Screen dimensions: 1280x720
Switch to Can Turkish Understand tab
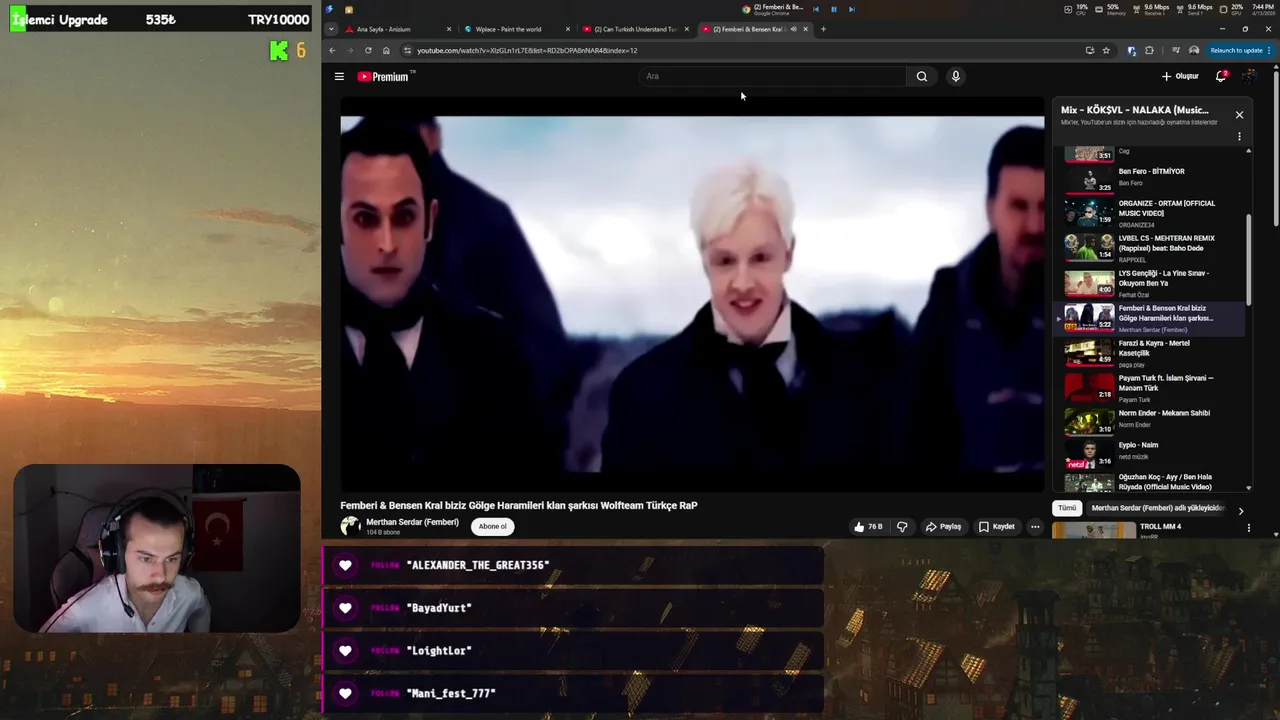tap(635, 29)
